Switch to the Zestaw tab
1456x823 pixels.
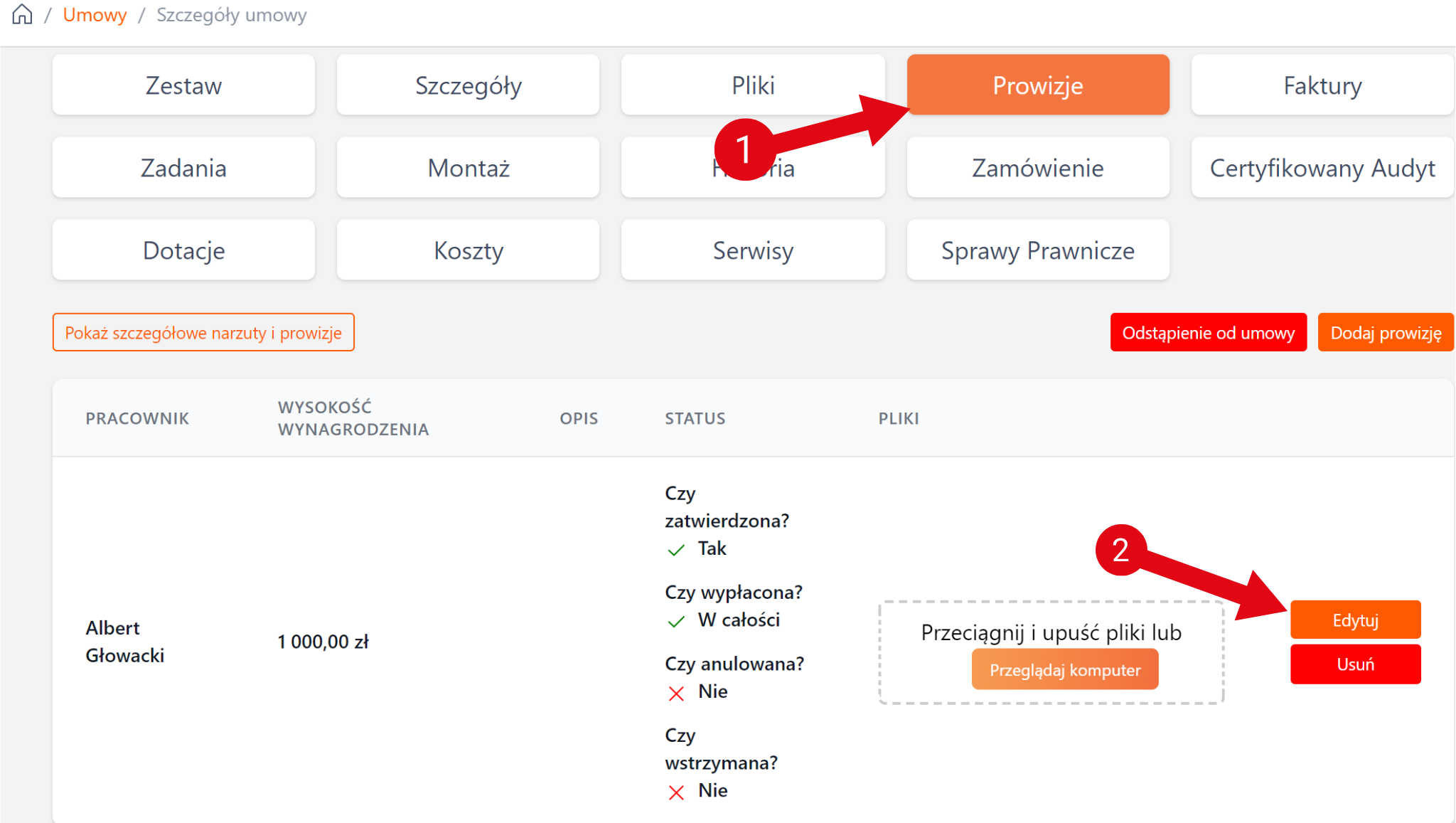coord(183,85)
